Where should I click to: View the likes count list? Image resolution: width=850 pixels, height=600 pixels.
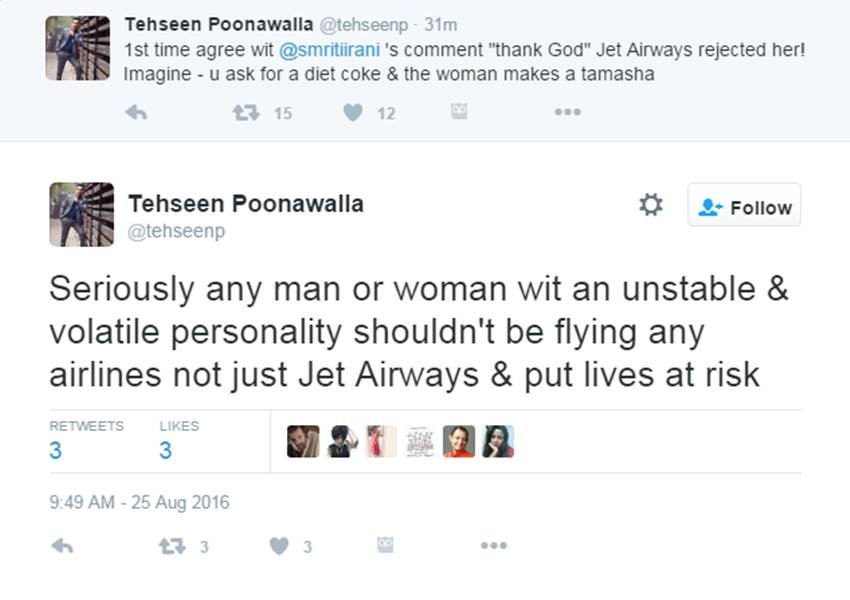click(166, 450)
